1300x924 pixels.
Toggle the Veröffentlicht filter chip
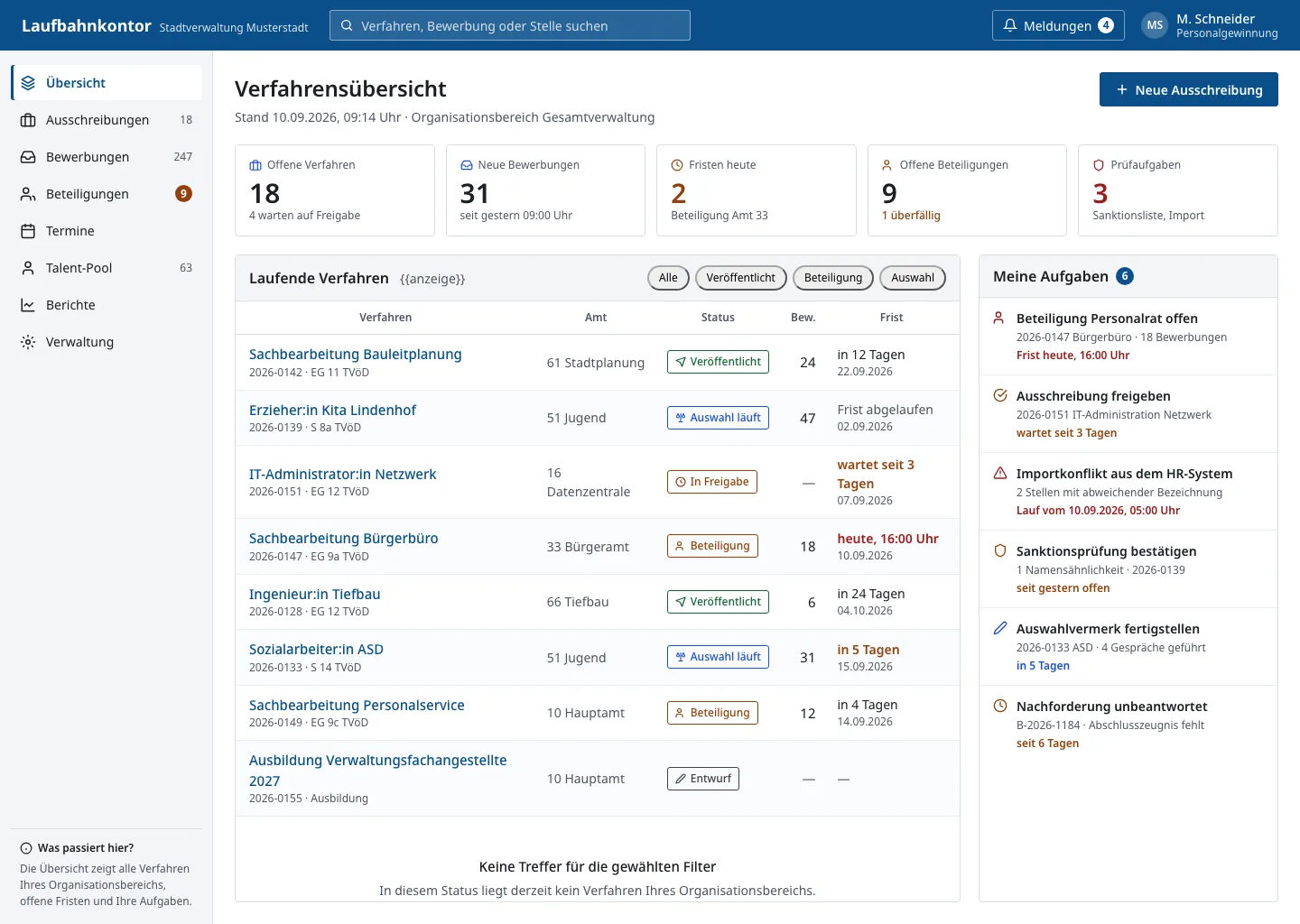click(x=741, y=278)
